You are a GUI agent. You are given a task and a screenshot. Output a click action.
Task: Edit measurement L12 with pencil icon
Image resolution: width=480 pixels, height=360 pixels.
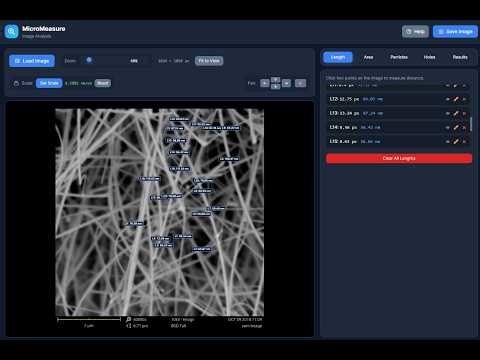456,99
